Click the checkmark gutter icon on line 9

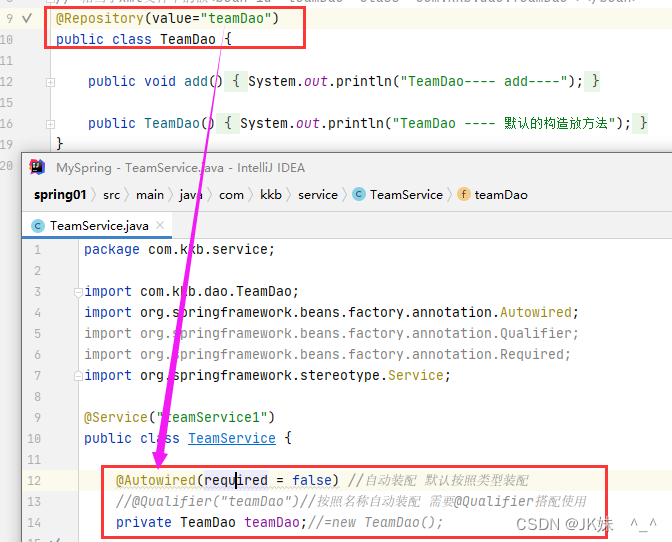(27, 18)
